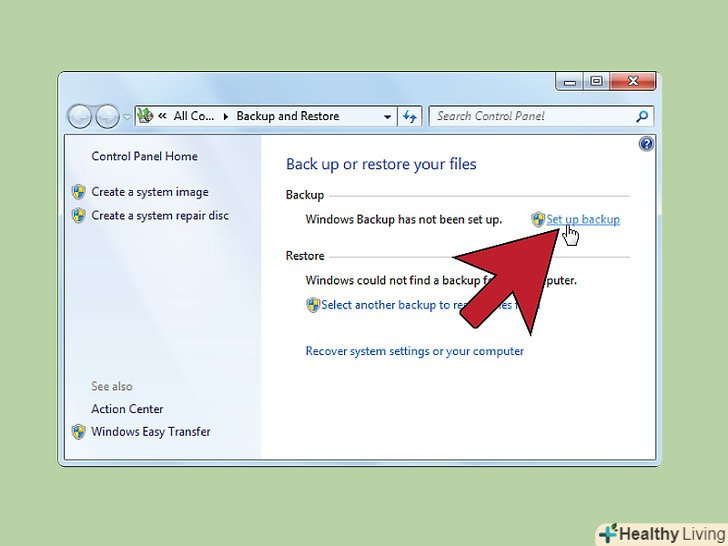This screenshot has width=728, height=546.
Task: Click 'Windows Backup has not been set up.' text
Action: (403, 220)
